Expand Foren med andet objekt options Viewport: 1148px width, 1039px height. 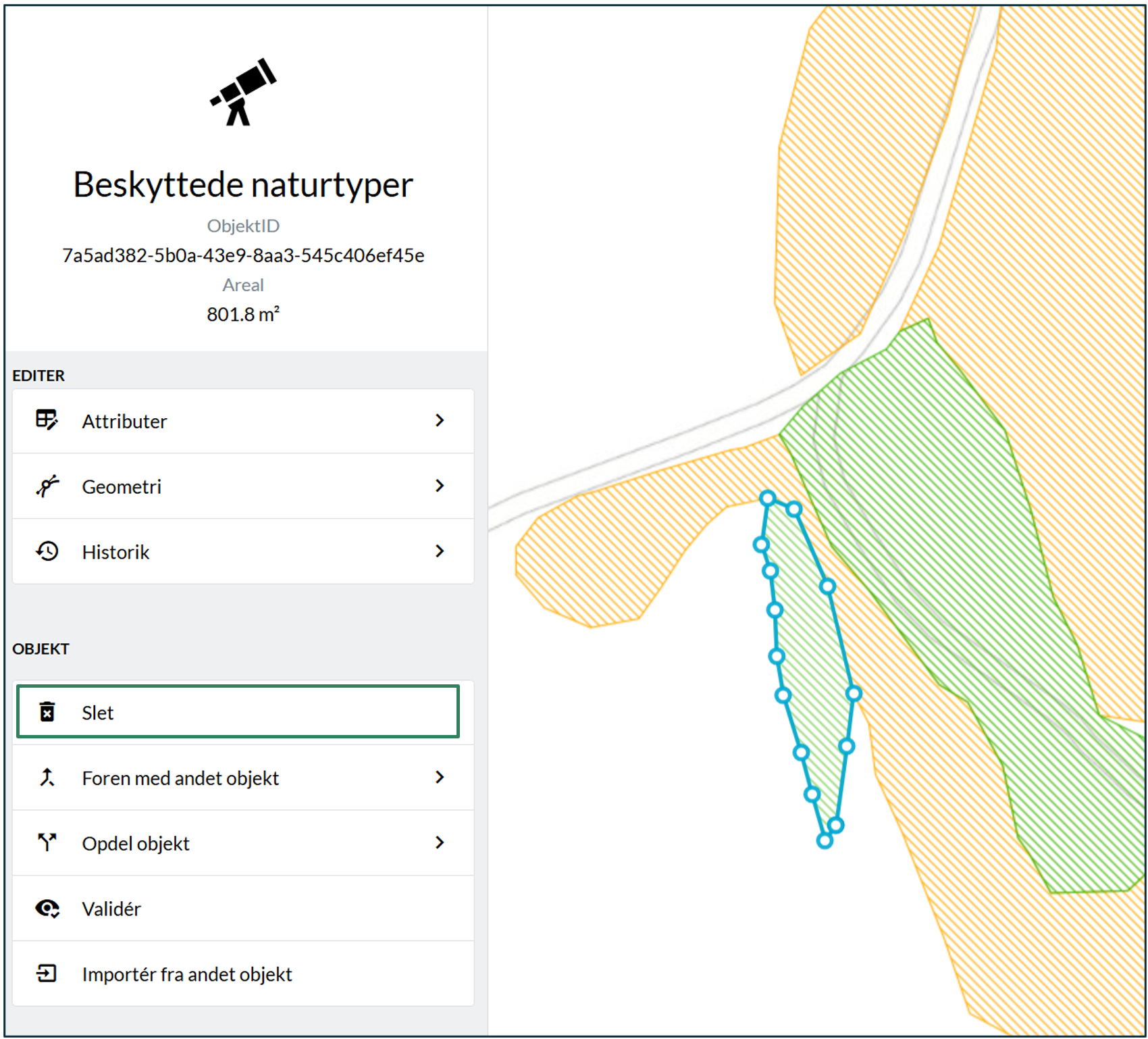440,778
